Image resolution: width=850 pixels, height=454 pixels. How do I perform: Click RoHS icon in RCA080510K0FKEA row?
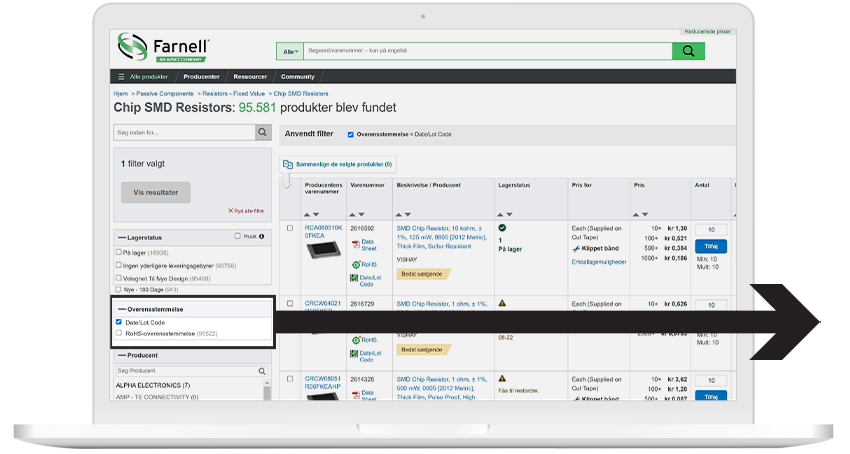click(356, 265)
